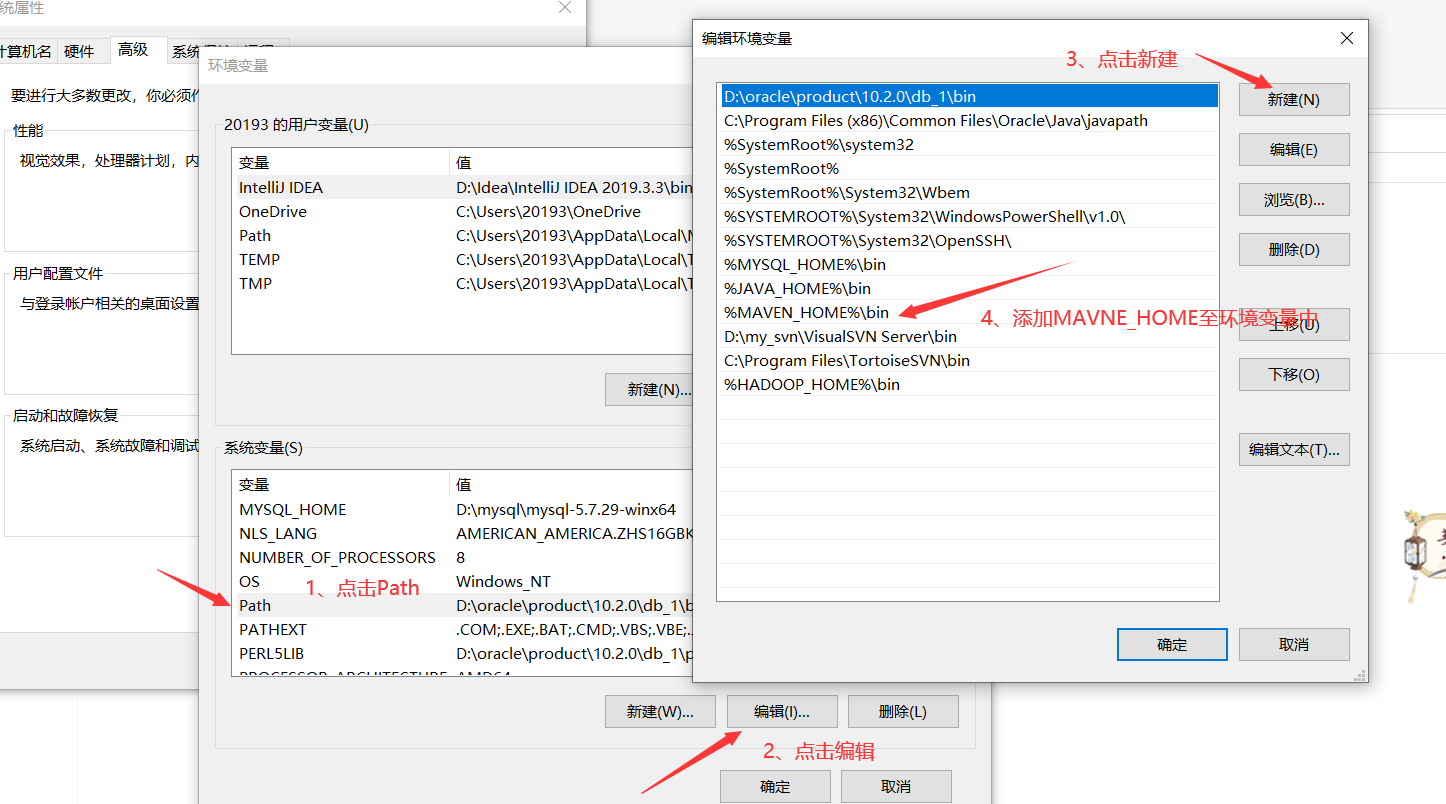Click the 删除(D) button in edit dialog
This screenshot has height=804, width=1446.
pos(1294,250)
